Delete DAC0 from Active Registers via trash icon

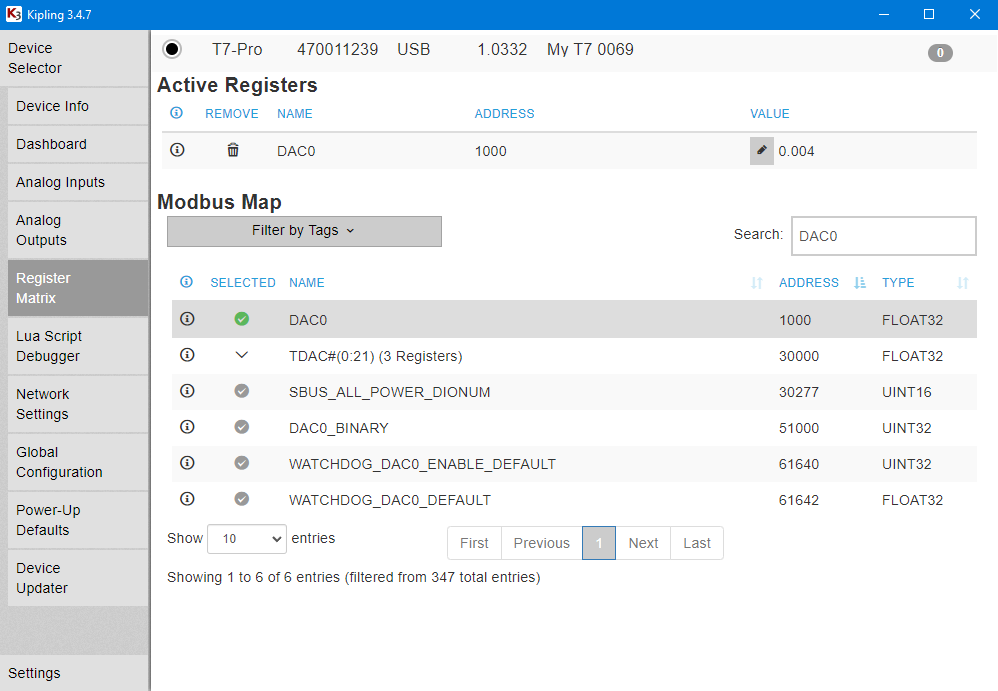[233, 150]
